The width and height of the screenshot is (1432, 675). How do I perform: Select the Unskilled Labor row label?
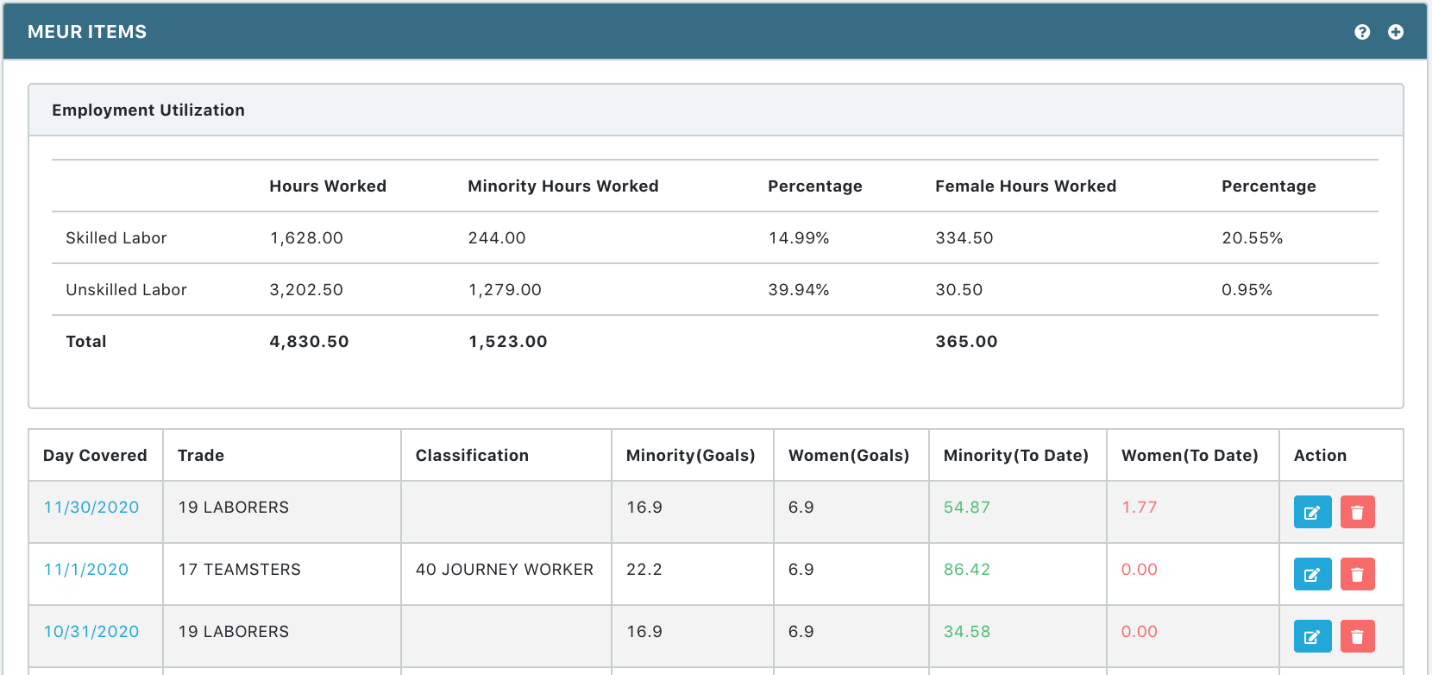pos(126,290)
